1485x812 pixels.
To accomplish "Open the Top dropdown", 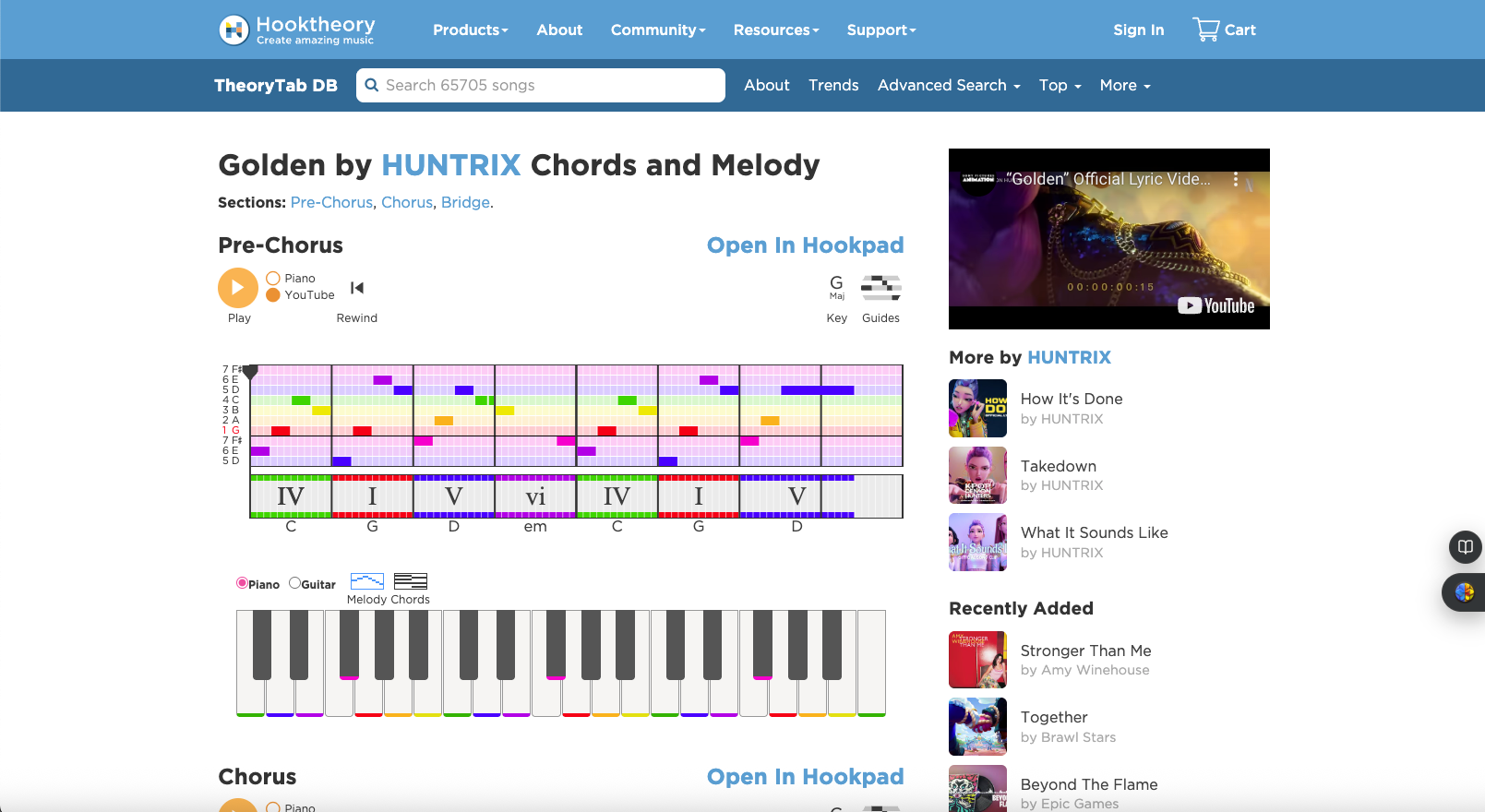I will (x=1060, y=85).
